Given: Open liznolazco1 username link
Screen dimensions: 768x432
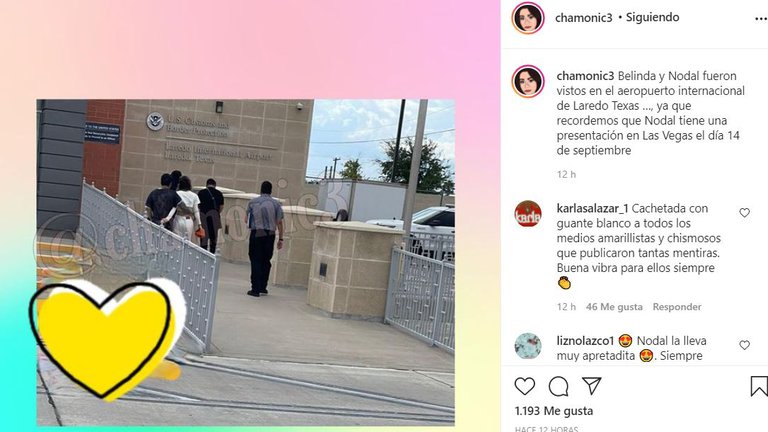Looking at the screenshot, I should pos(585,341).
